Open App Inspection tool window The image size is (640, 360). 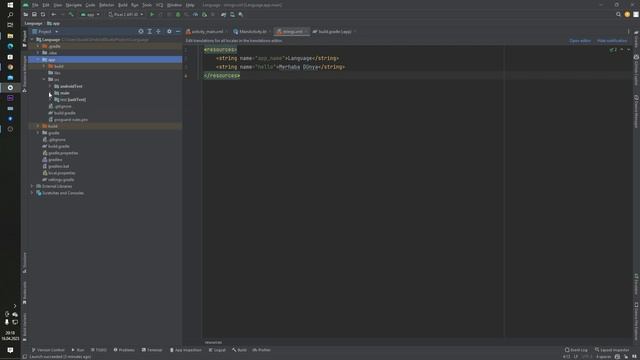[186, 350]
